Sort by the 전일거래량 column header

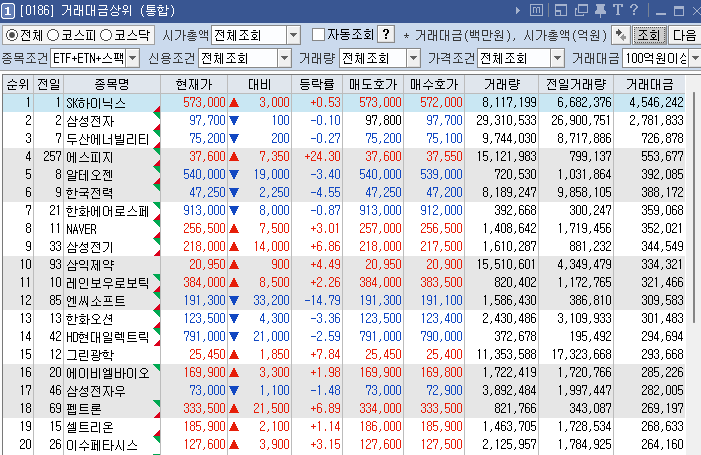576,84
